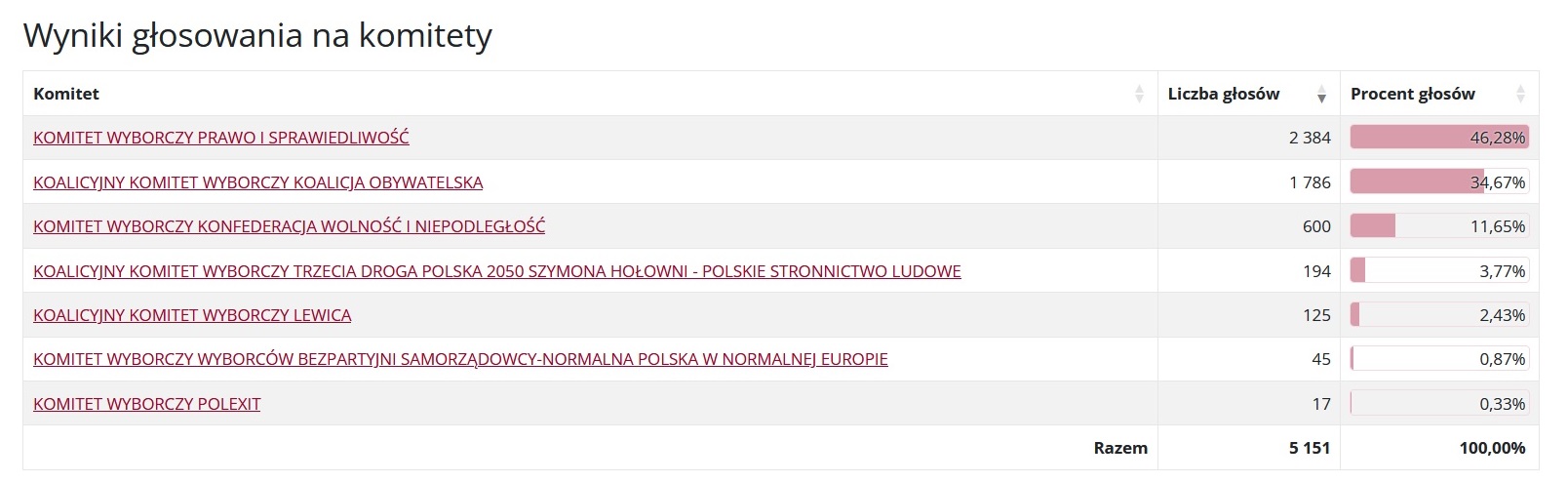Open Trzecia Droga Polska 2050 link
This screenshot has height=482, width=1568.
(497, 271)
